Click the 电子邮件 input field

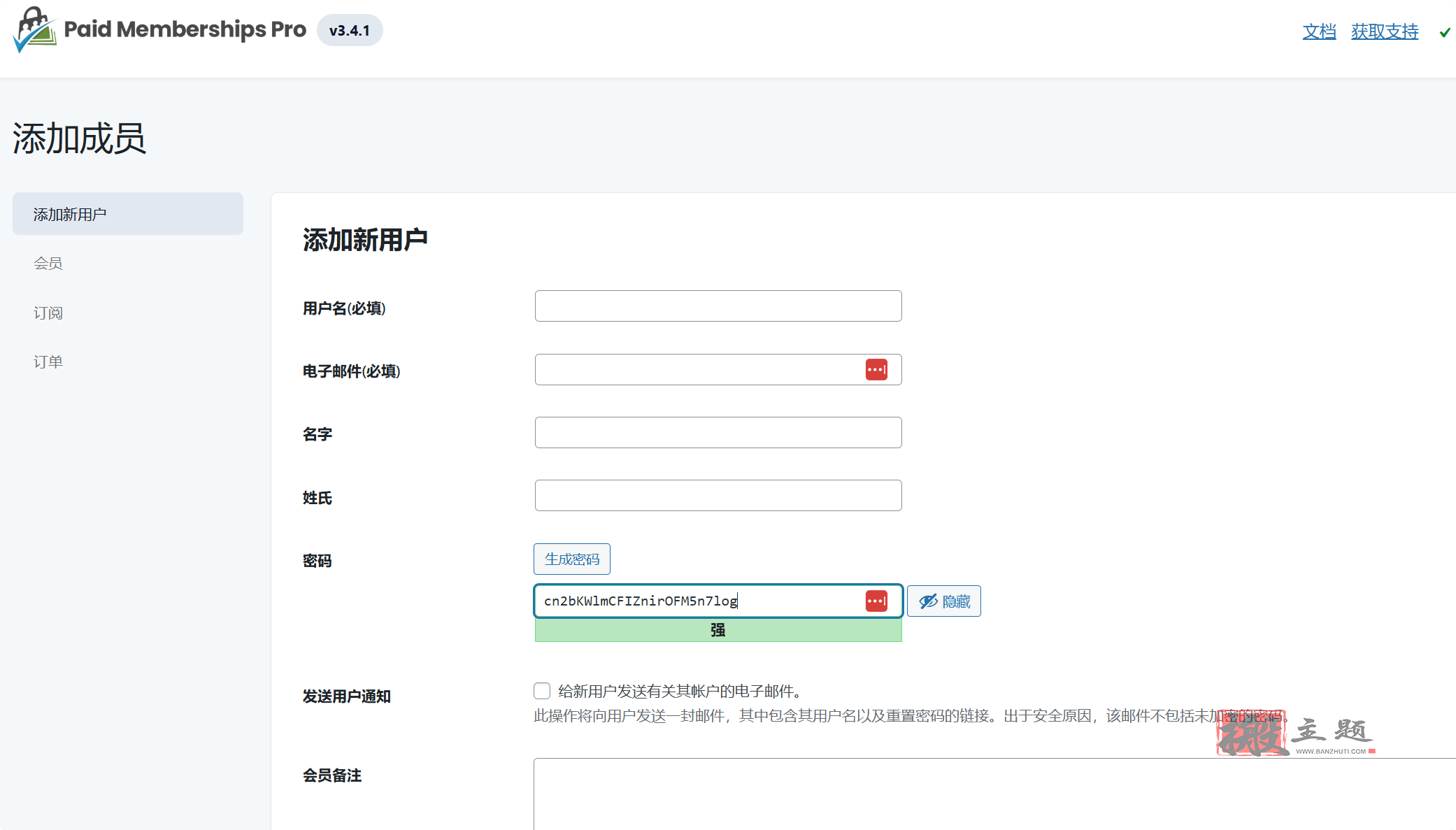coord(718,370)
